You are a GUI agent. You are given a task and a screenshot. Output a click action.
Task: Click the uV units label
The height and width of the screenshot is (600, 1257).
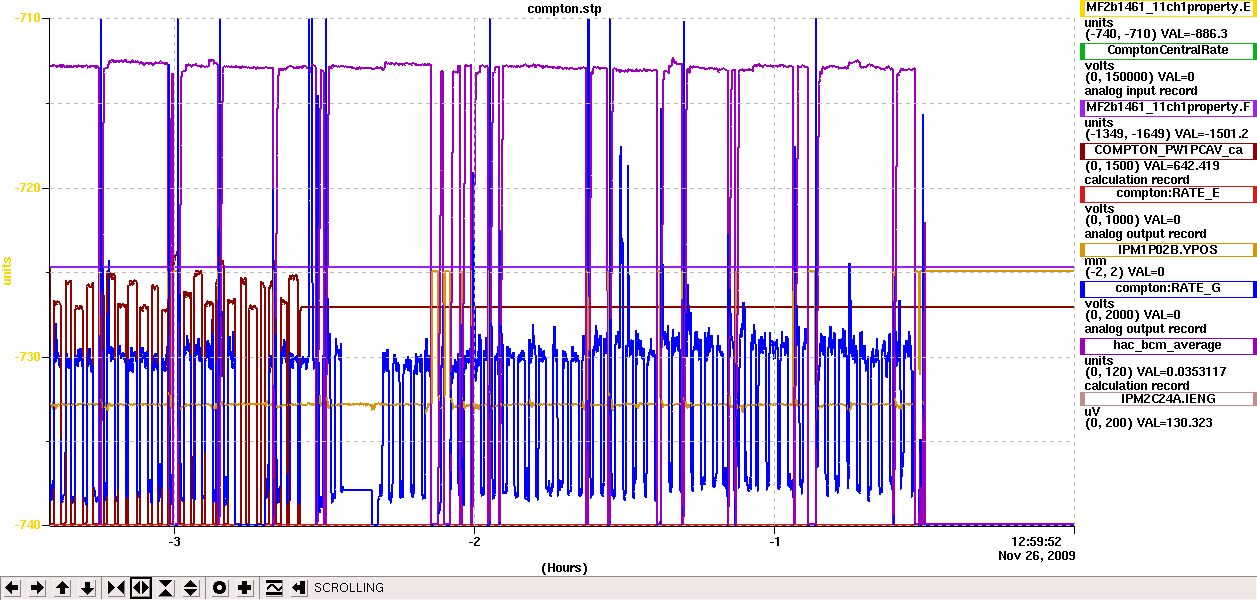[1093, 410]
